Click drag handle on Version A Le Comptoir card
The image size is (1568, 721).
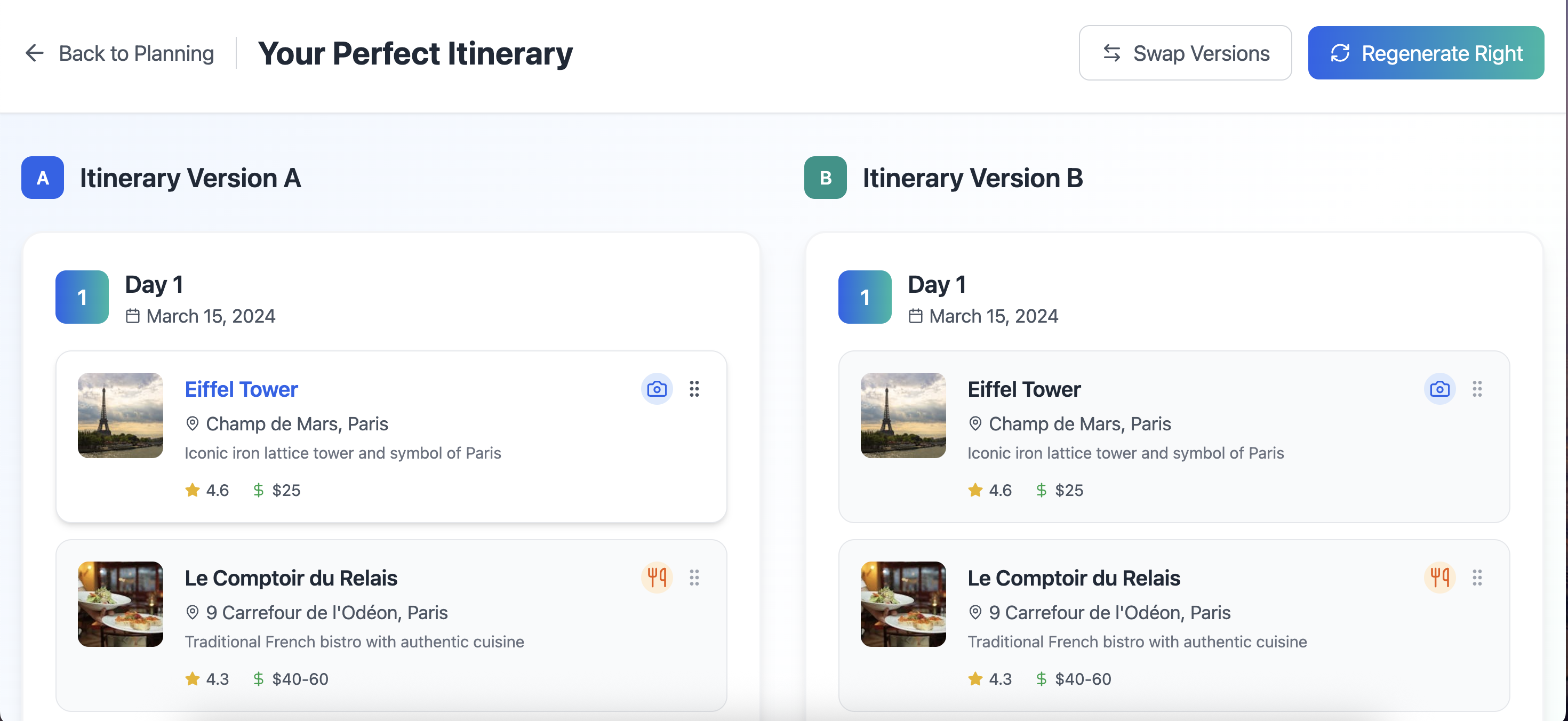[x=694, y=578]
